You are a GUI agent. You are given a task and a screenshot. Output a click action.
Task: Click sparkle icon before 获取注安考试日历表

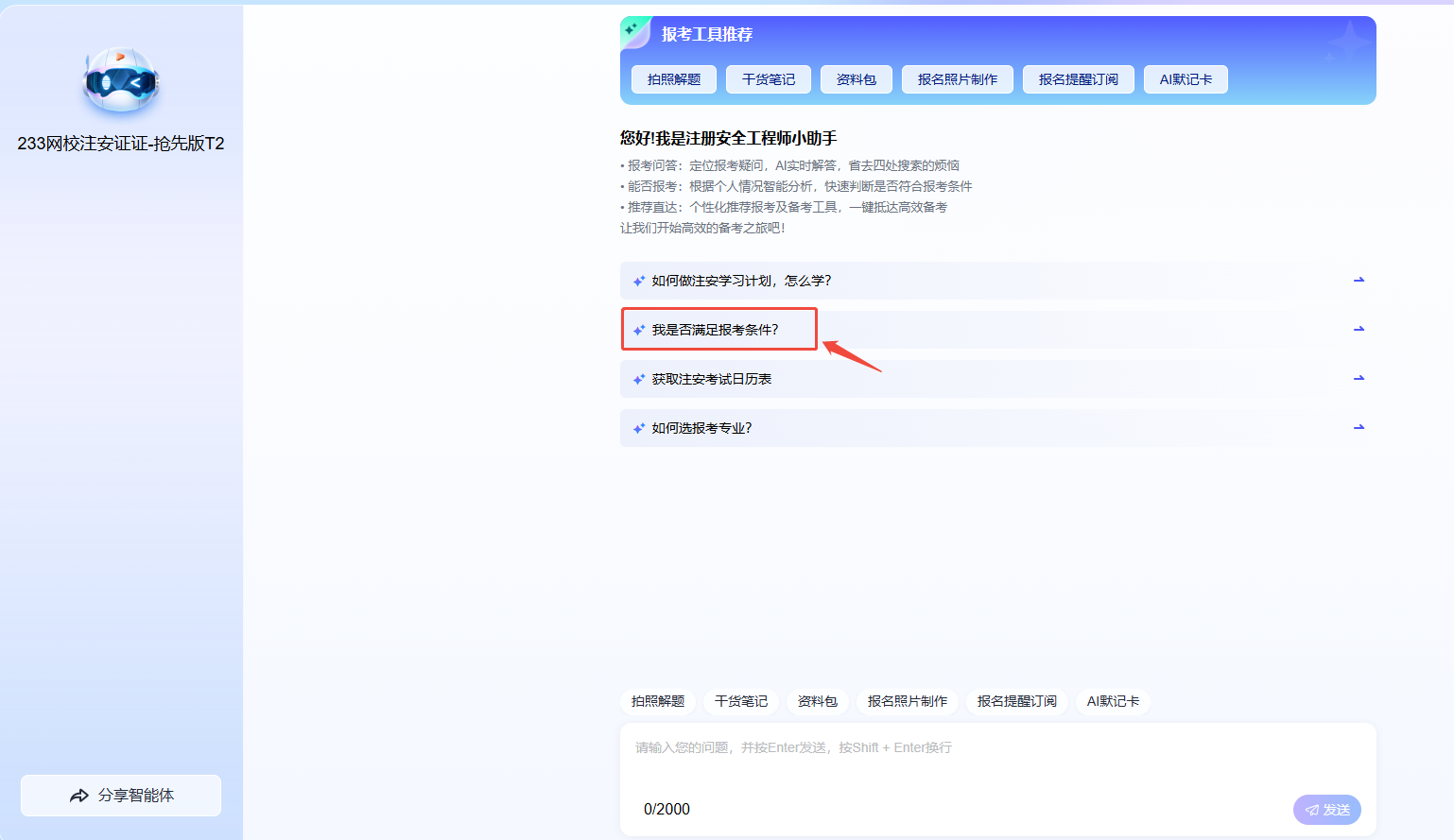click(639, 380)
